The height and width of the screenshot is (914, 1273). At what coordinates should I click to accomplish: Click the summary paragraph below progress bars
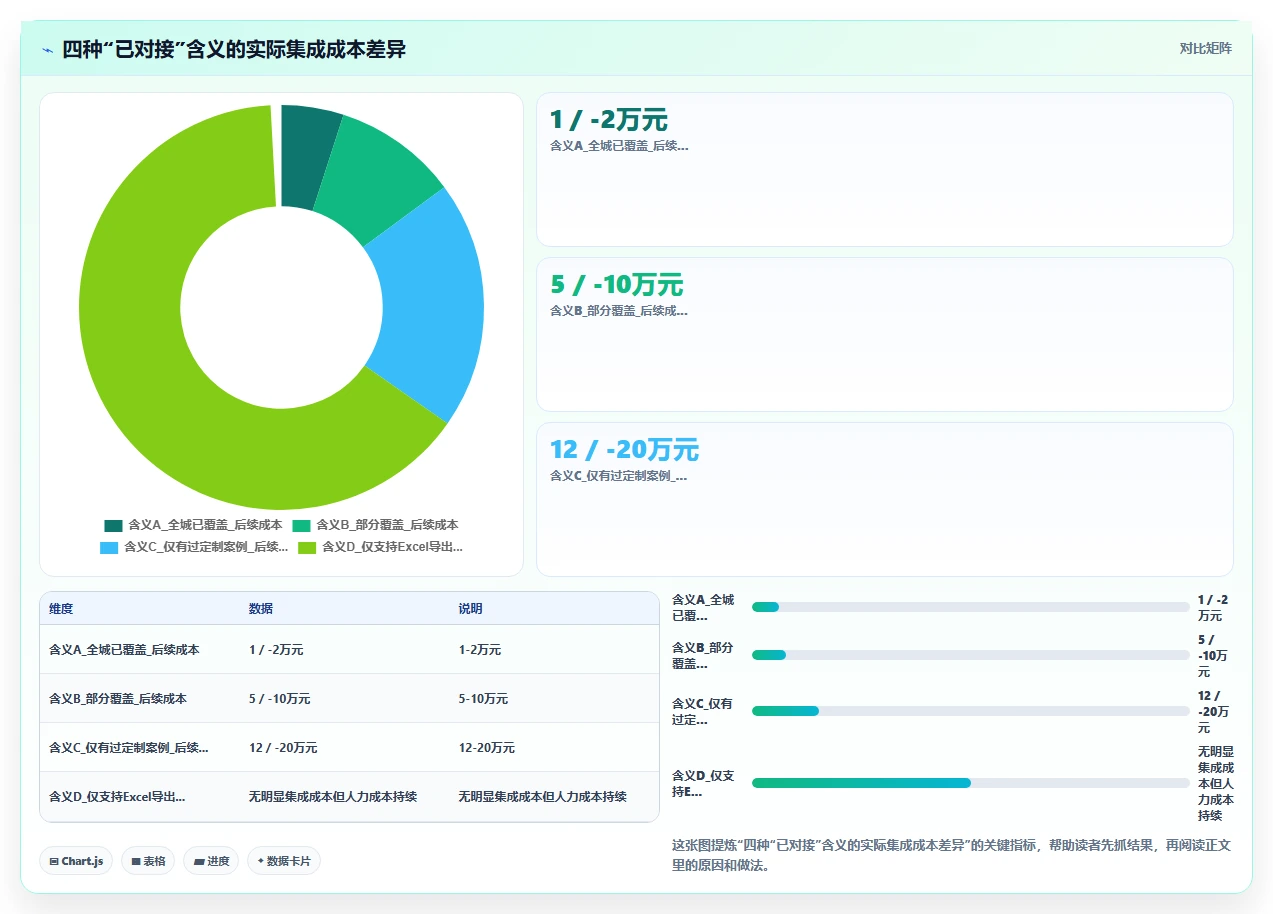click(x=951, y=855)
